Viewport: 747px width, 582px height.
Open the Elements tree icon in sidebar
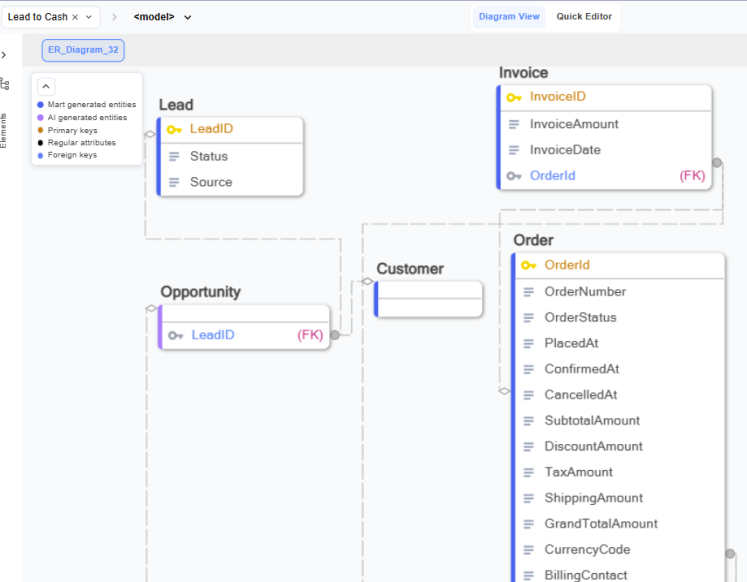tap(5, 84)
